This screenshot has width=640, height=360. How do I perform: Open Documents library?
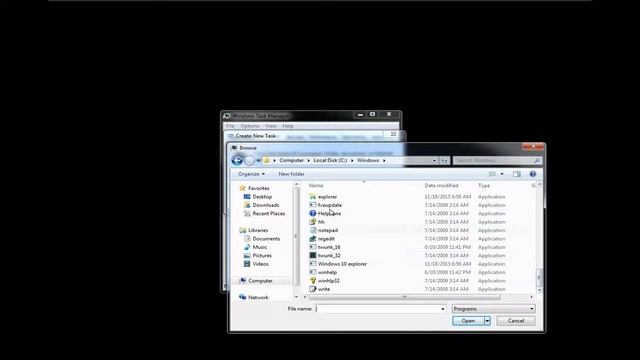pos(266,239)
